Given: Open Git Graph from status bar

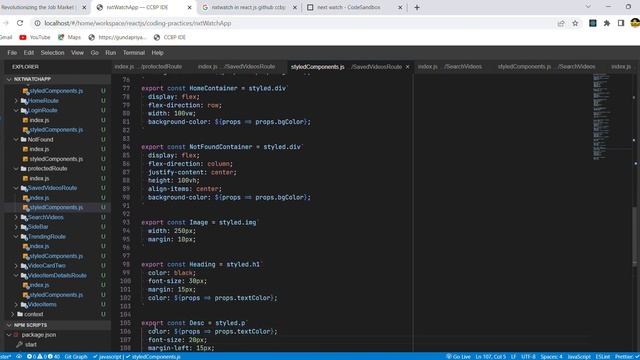Looking at the screenshot, I should click(x=76, y=356).
